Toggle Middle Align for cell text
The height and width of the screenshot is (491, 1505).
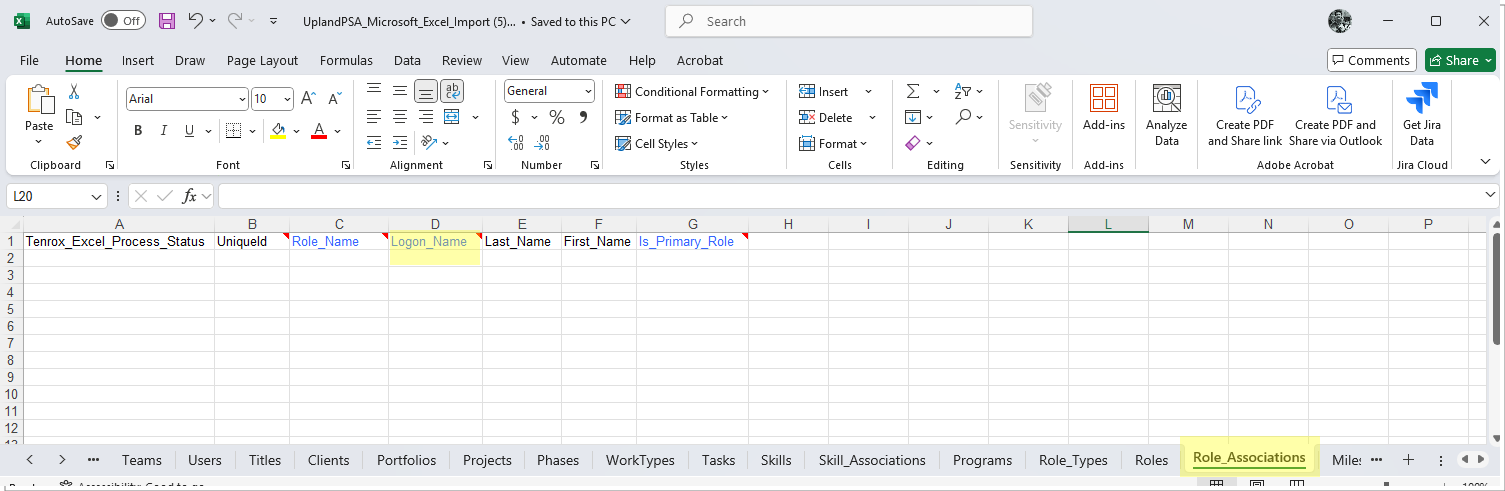[400, 91]
